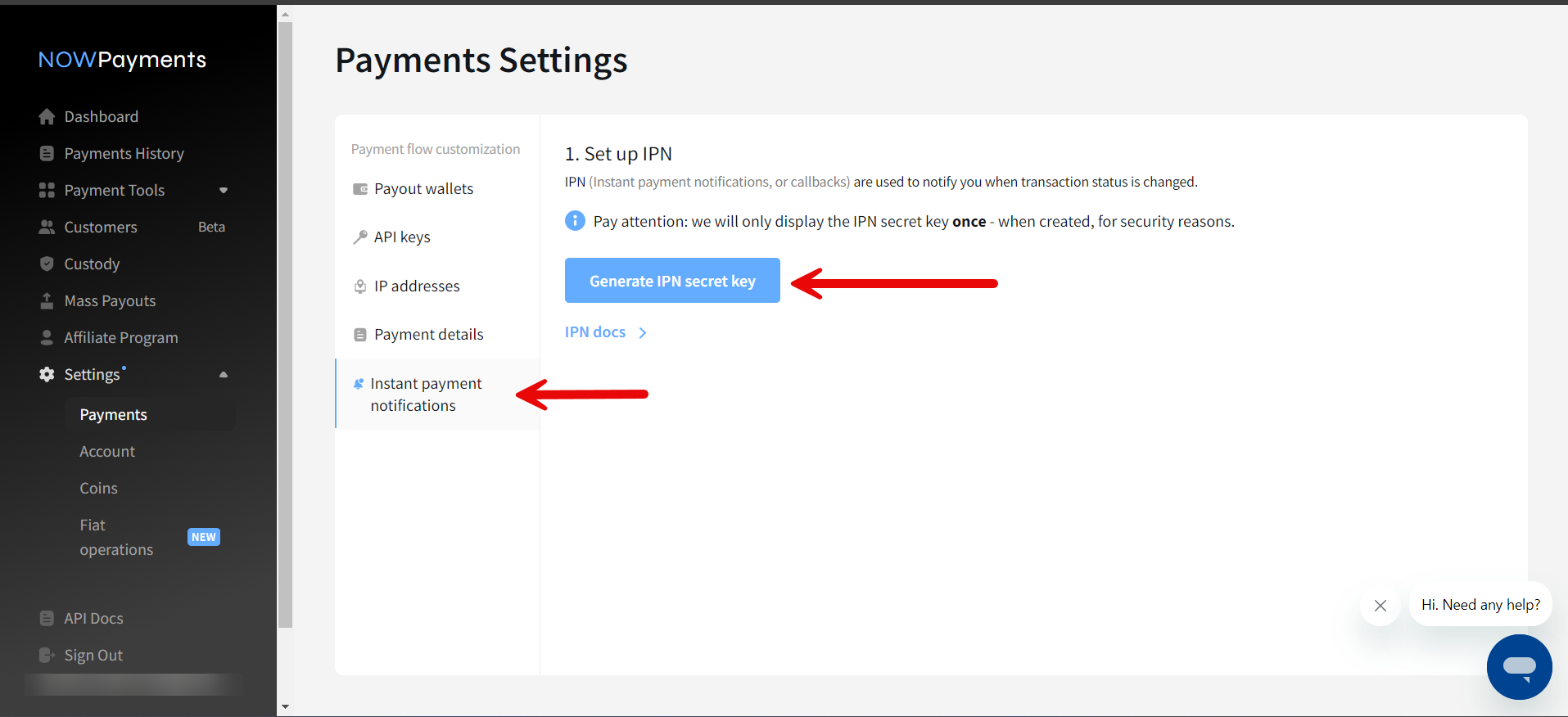Open the chat support bubble icon
1568x717 pixels.
click(1519, 666)
